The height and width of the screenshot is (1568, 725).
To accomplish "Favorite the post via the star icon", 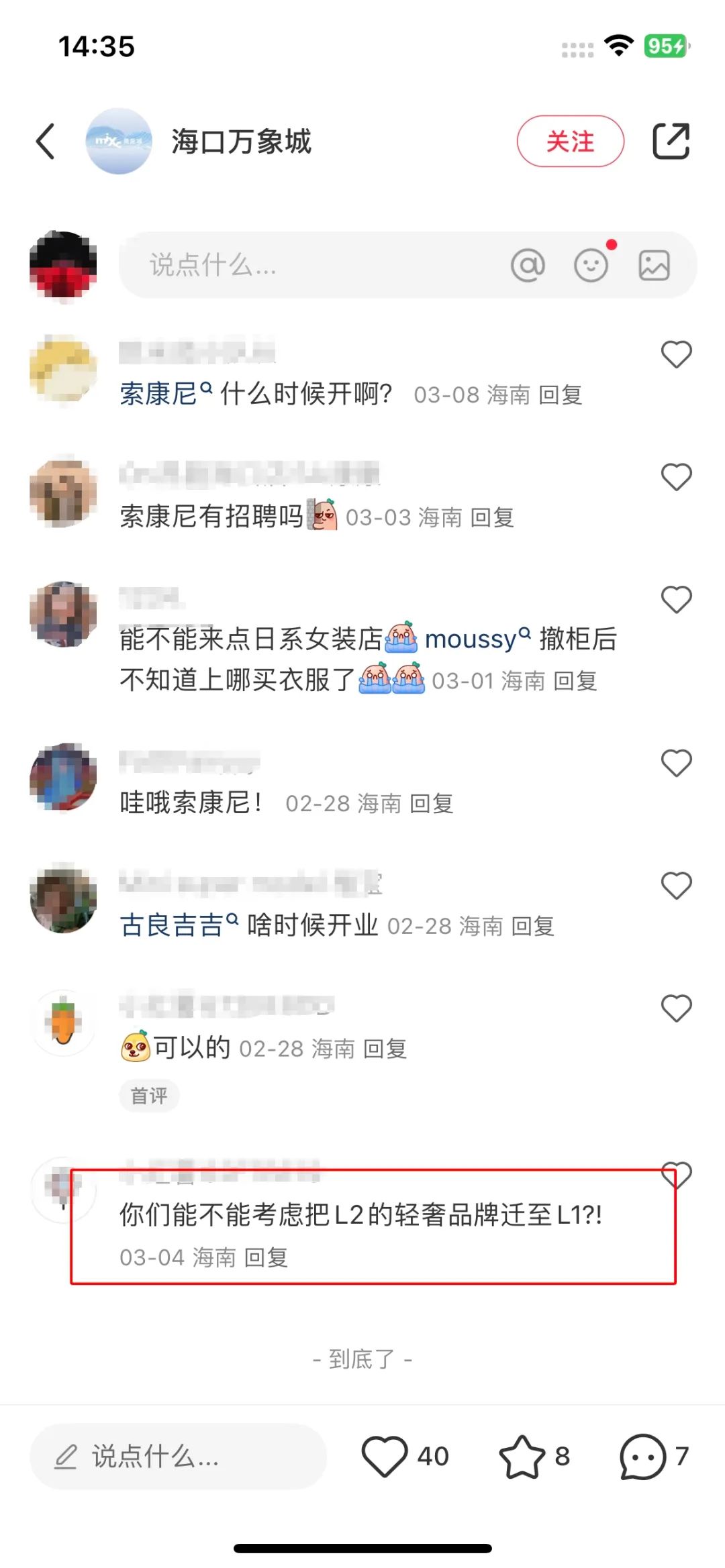I will pyautogui.click(x=522, y=1456).
